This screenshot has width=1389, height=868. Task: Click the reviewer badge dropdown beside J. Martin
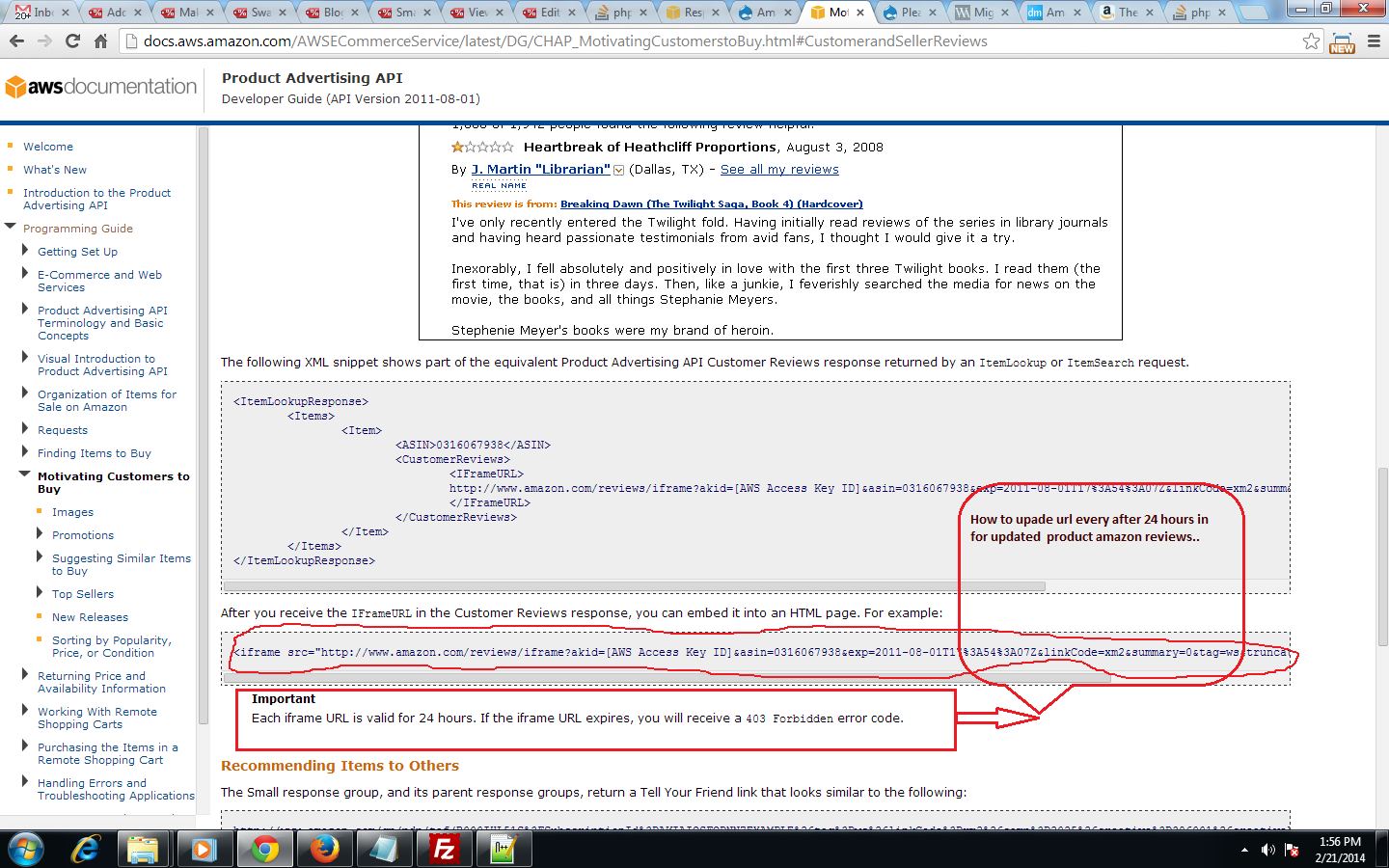pos(618,171)
